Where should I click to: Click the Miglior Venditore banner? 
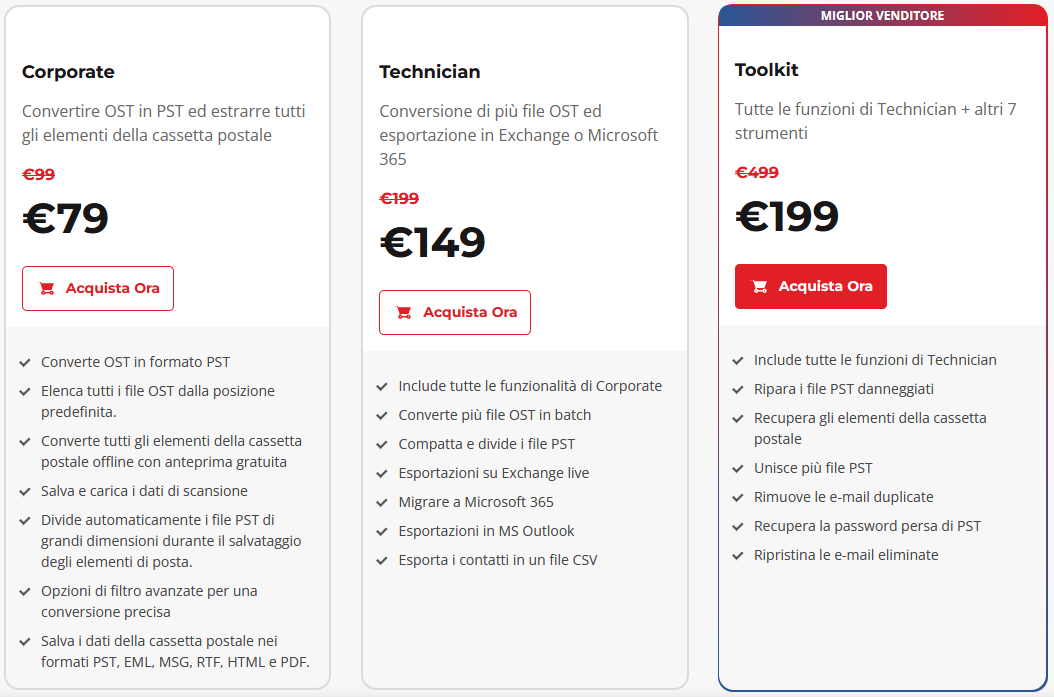882,16
